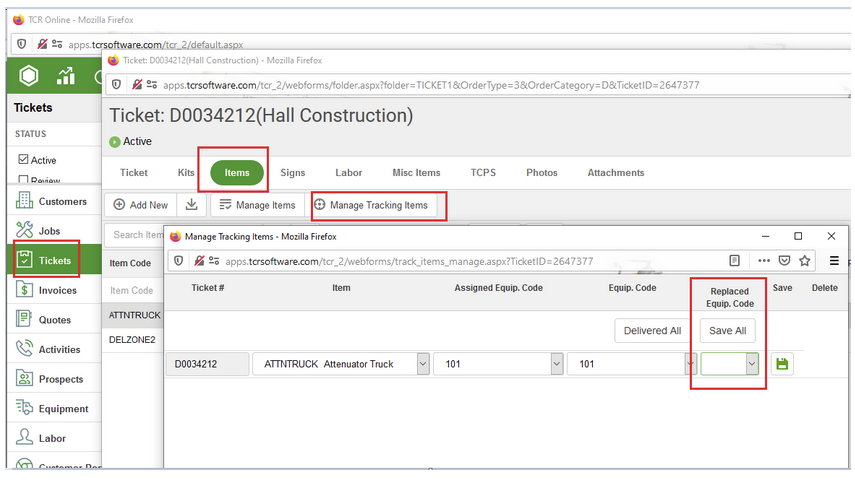Click the Save All button

[727, 330]
